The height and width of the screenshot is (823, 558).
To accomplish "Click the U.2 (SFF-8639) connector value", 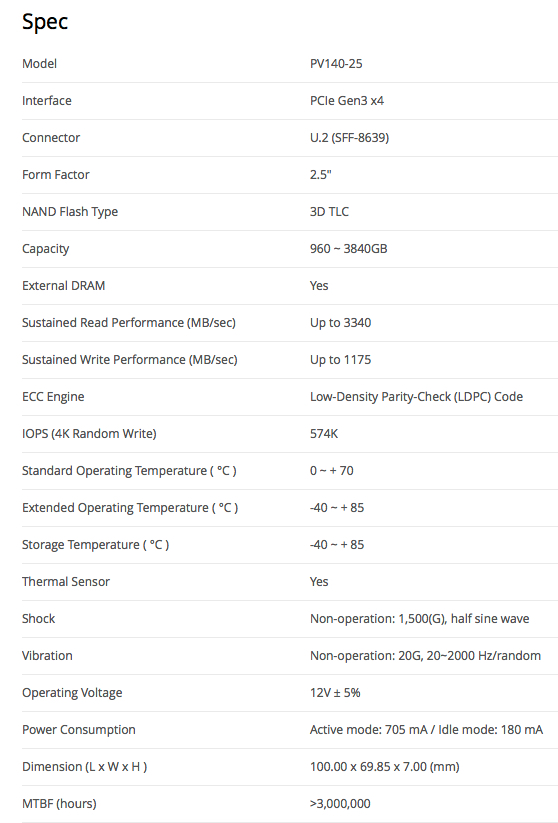I will pyautogui.click(x=349, y=138).
